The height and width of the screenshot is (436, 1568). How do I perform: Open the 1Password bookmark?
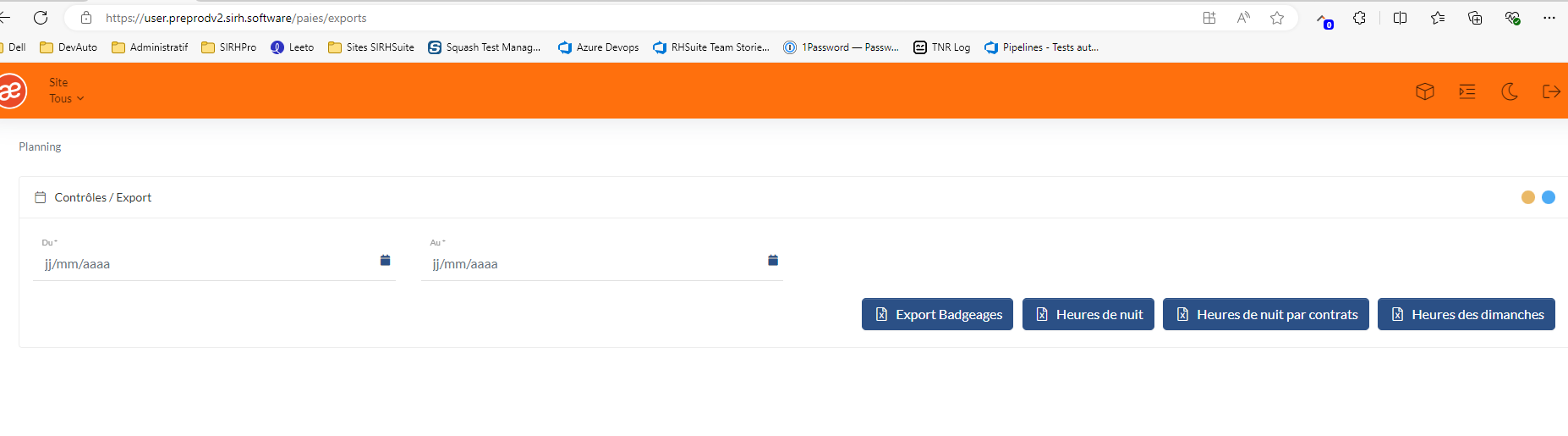coord(842,47)
